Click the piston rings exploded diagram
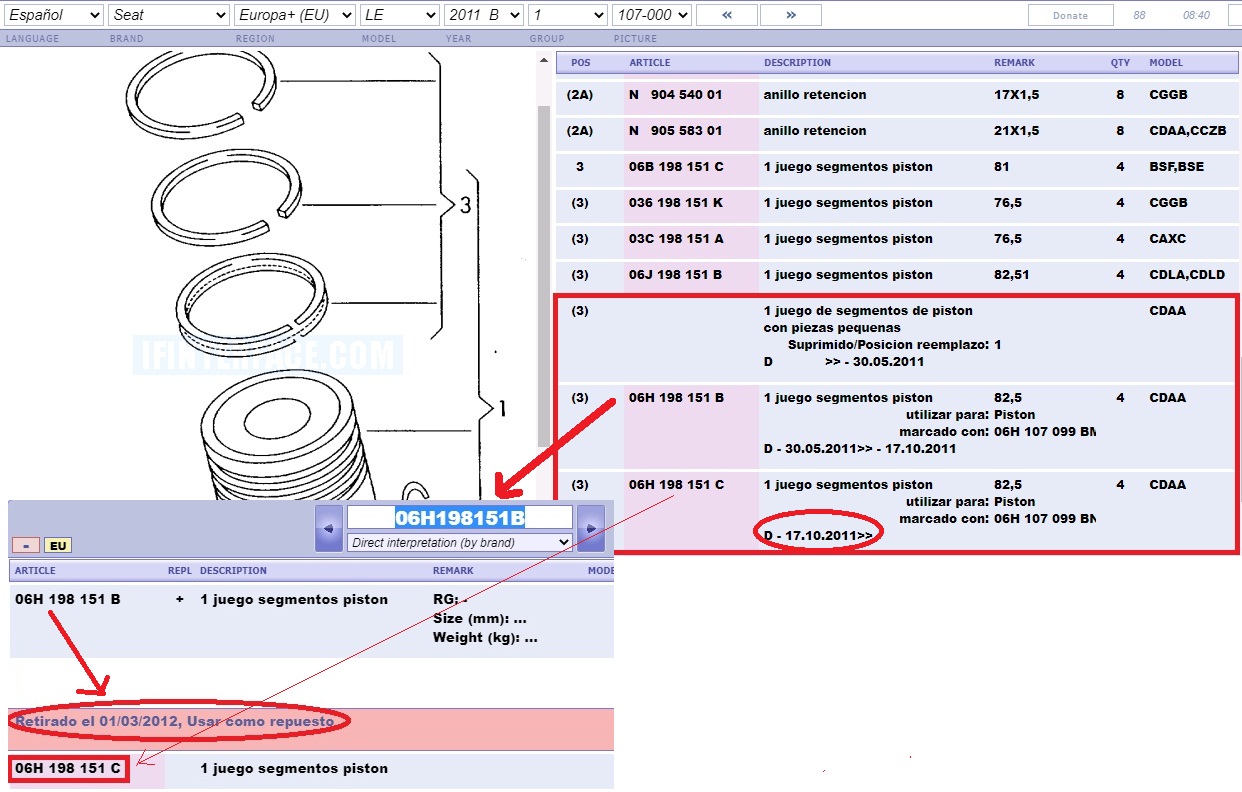 [268, 275]
